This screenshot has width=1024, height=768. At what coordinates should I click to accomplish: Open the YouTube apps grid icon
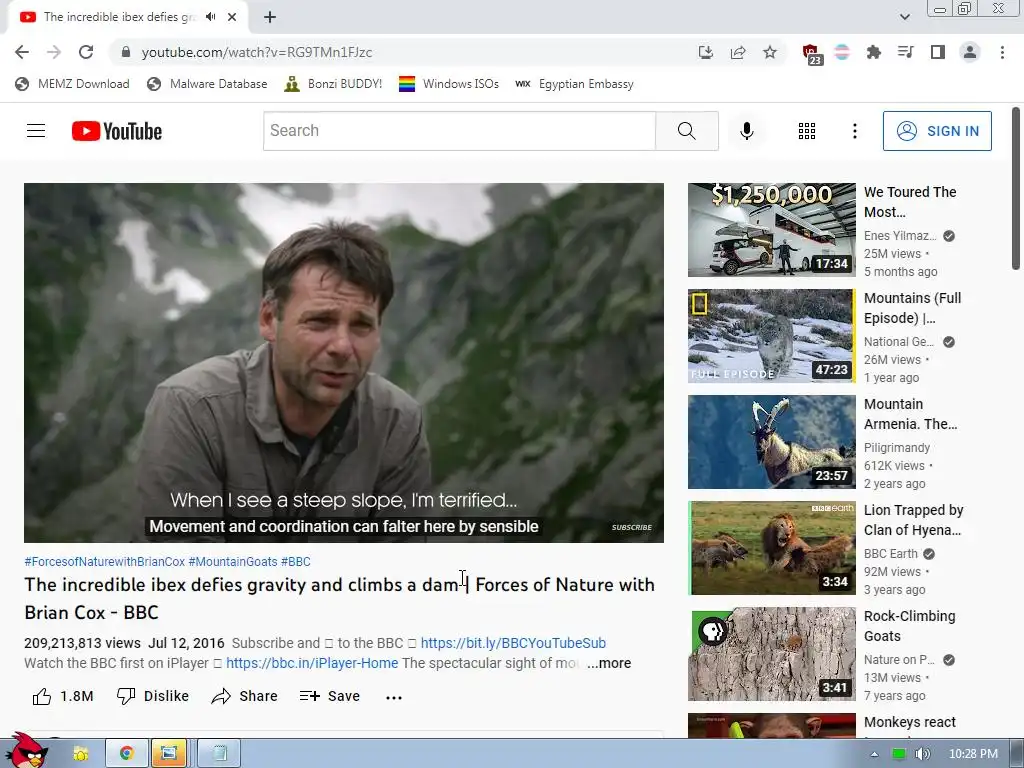click(807, 131)
